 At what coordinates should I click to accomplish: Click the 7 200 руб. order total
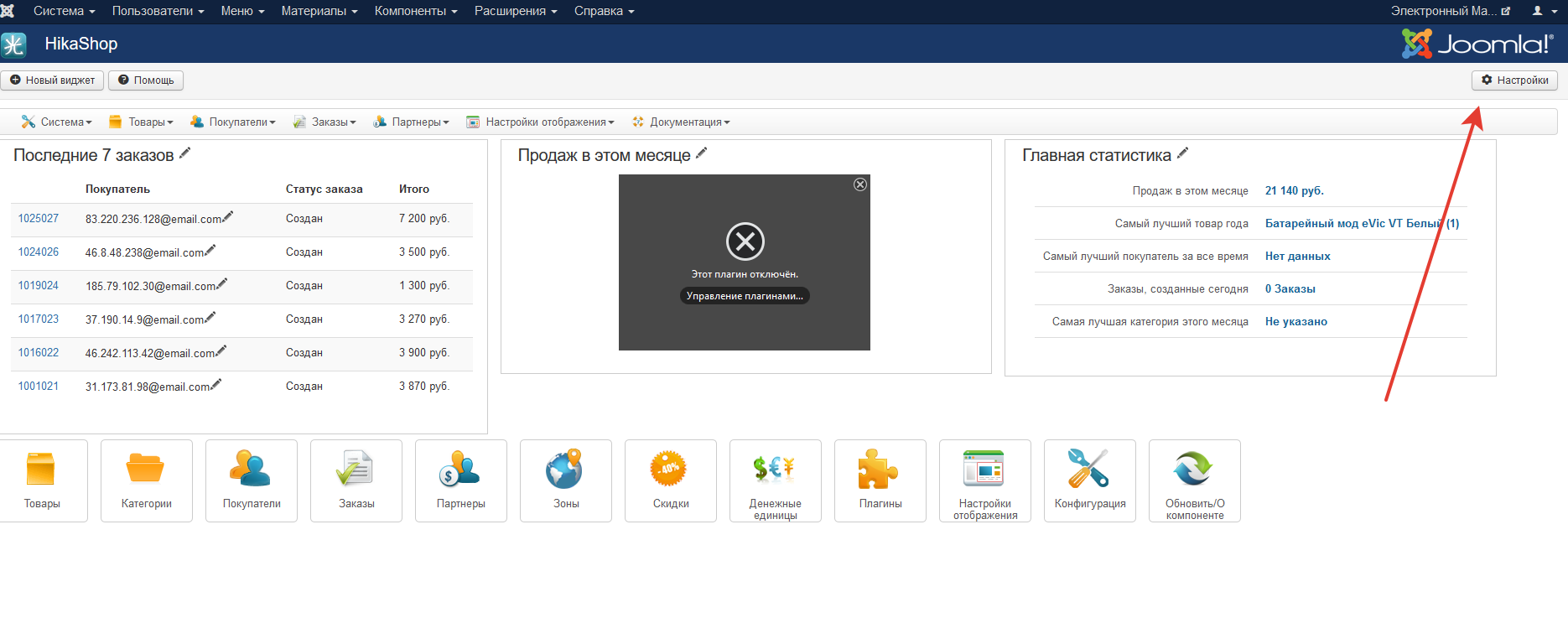[424, 218]
